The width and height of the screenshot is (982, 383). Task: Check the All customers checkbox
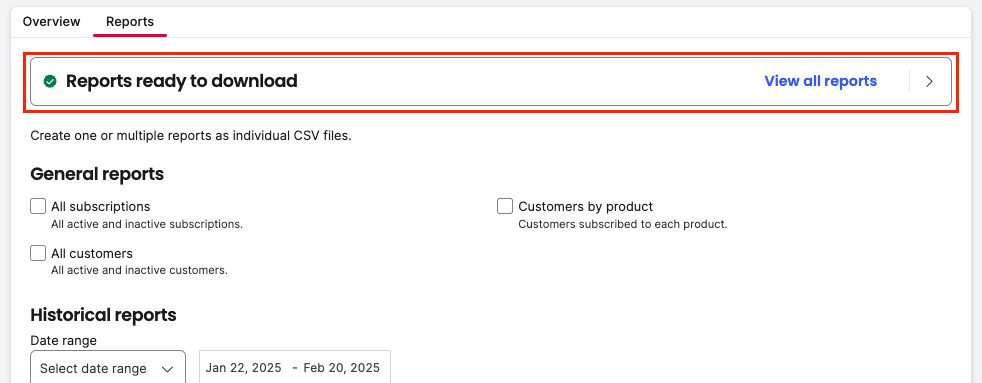38,253
